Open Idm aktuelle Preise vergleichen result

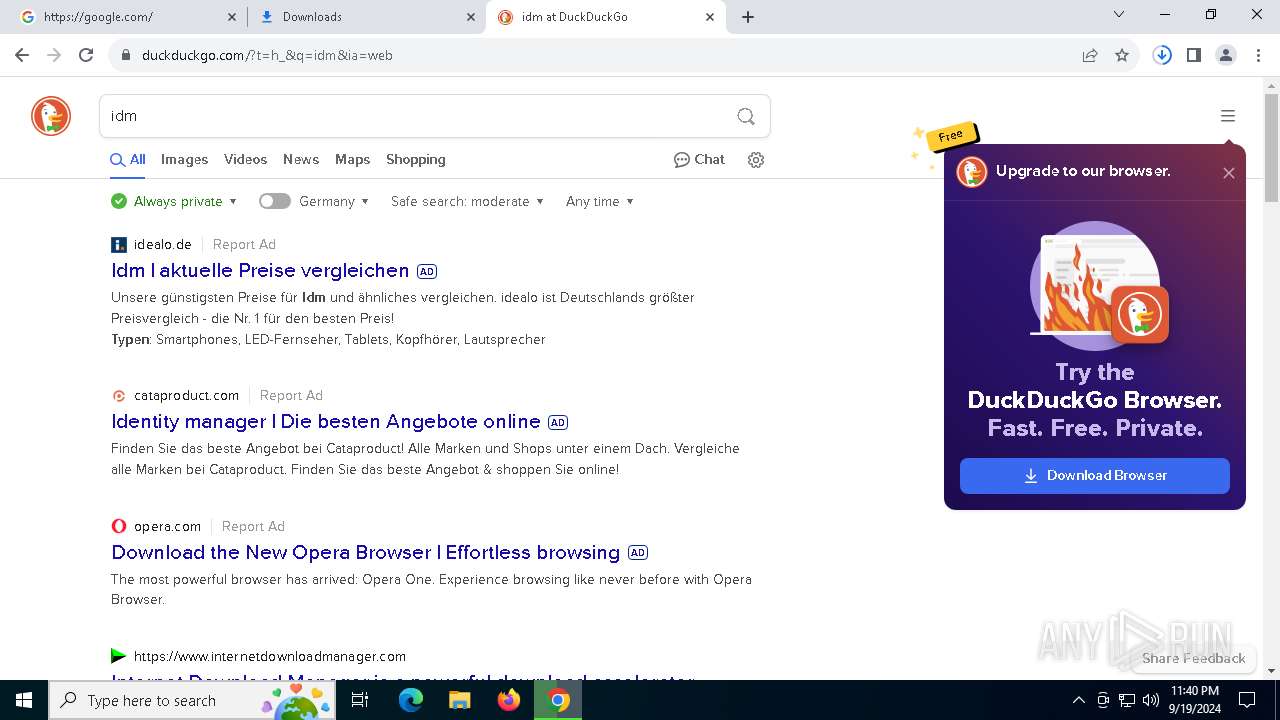coord(260,271)
